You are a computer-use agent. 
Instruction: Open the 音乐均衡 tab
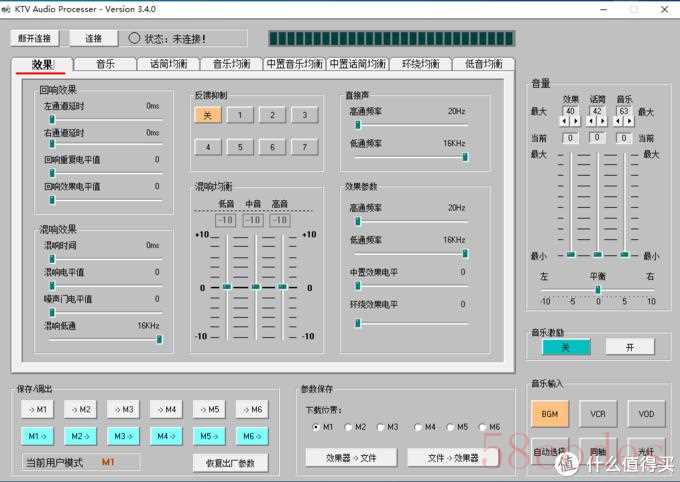point(231,64)
